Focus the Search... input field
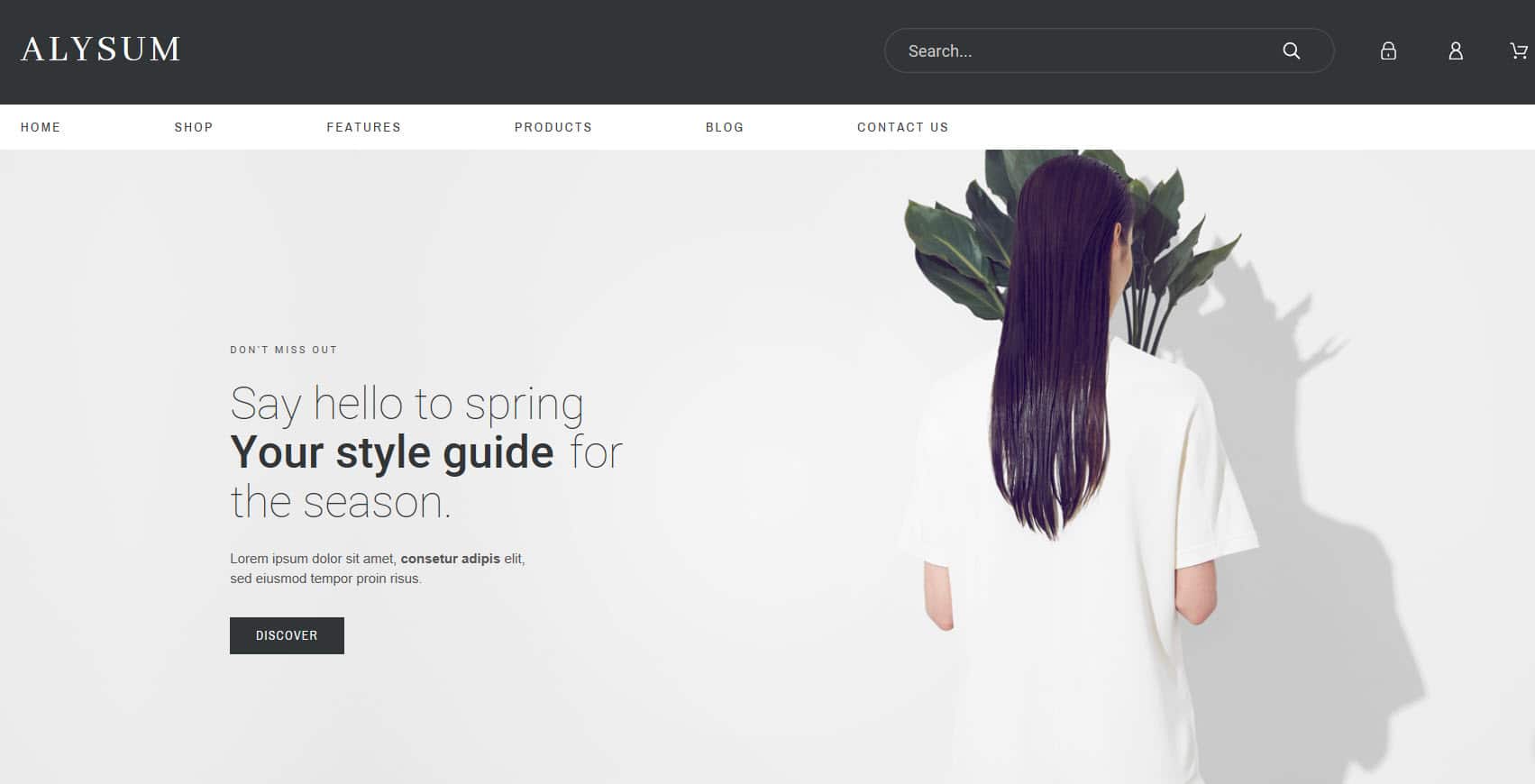1535x784 pixels. [x=1082, y=51]
